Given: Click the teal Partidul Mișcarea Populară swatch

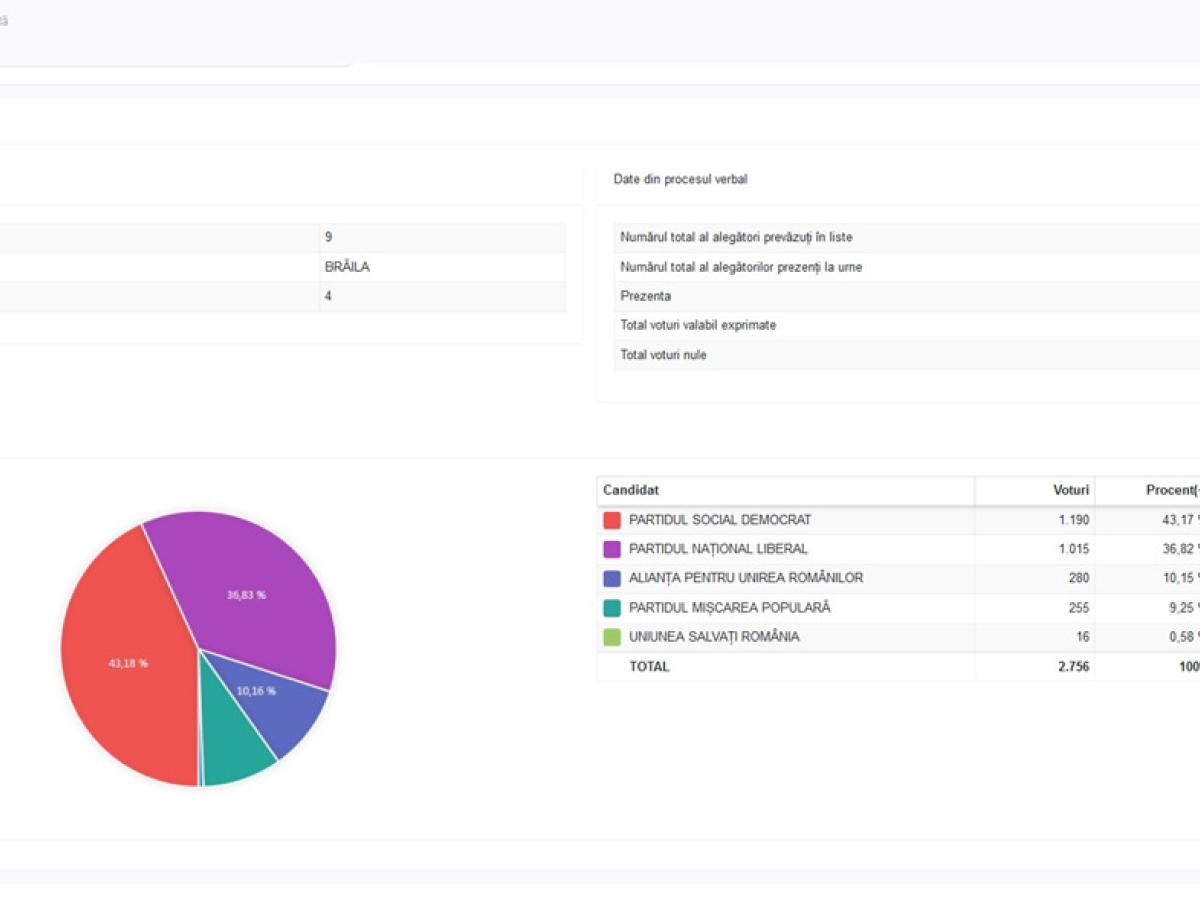Looking at the screenshot, I should tap(612, 608).
